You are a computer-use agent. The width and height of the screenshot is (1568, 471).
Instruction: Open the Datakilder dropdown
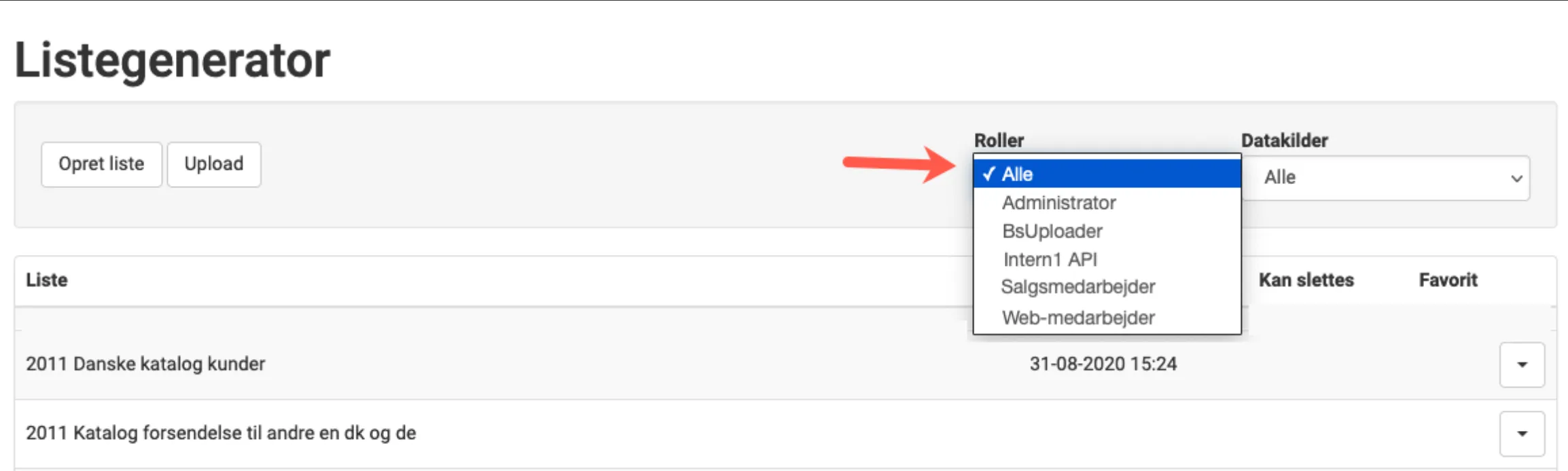(1386, 178)
